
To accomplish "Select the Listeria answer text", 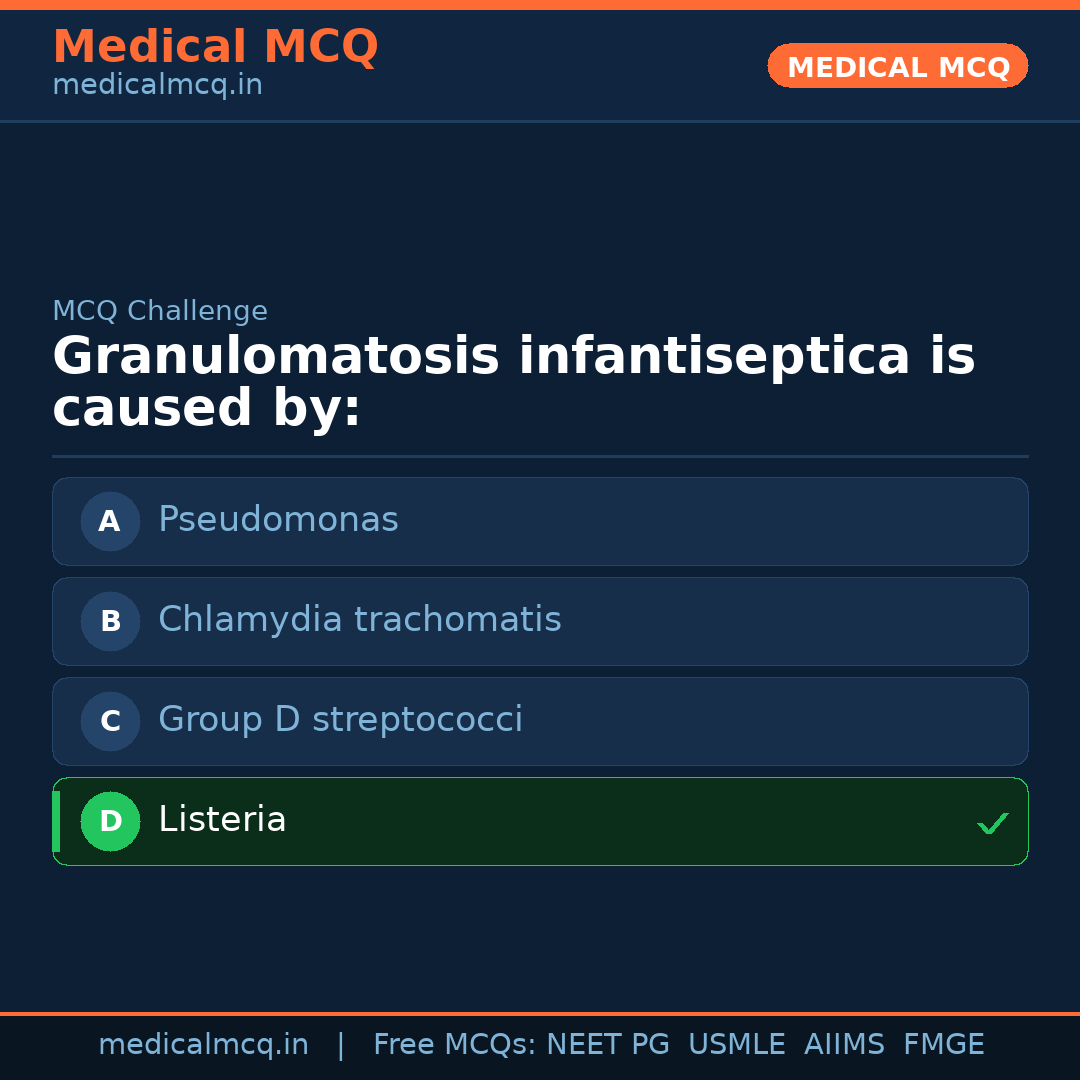I will click(222, 820).
